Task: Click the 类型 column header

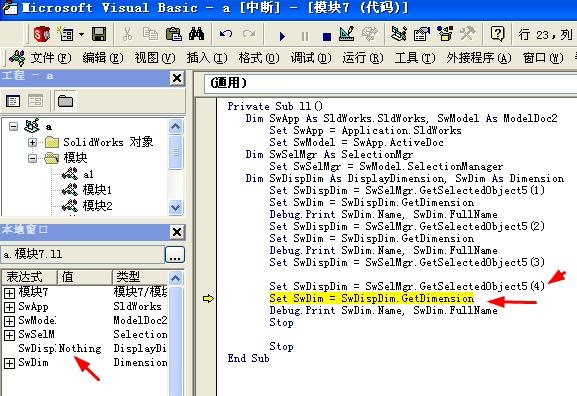Action: pyautogui.click(x=140, y=277)
